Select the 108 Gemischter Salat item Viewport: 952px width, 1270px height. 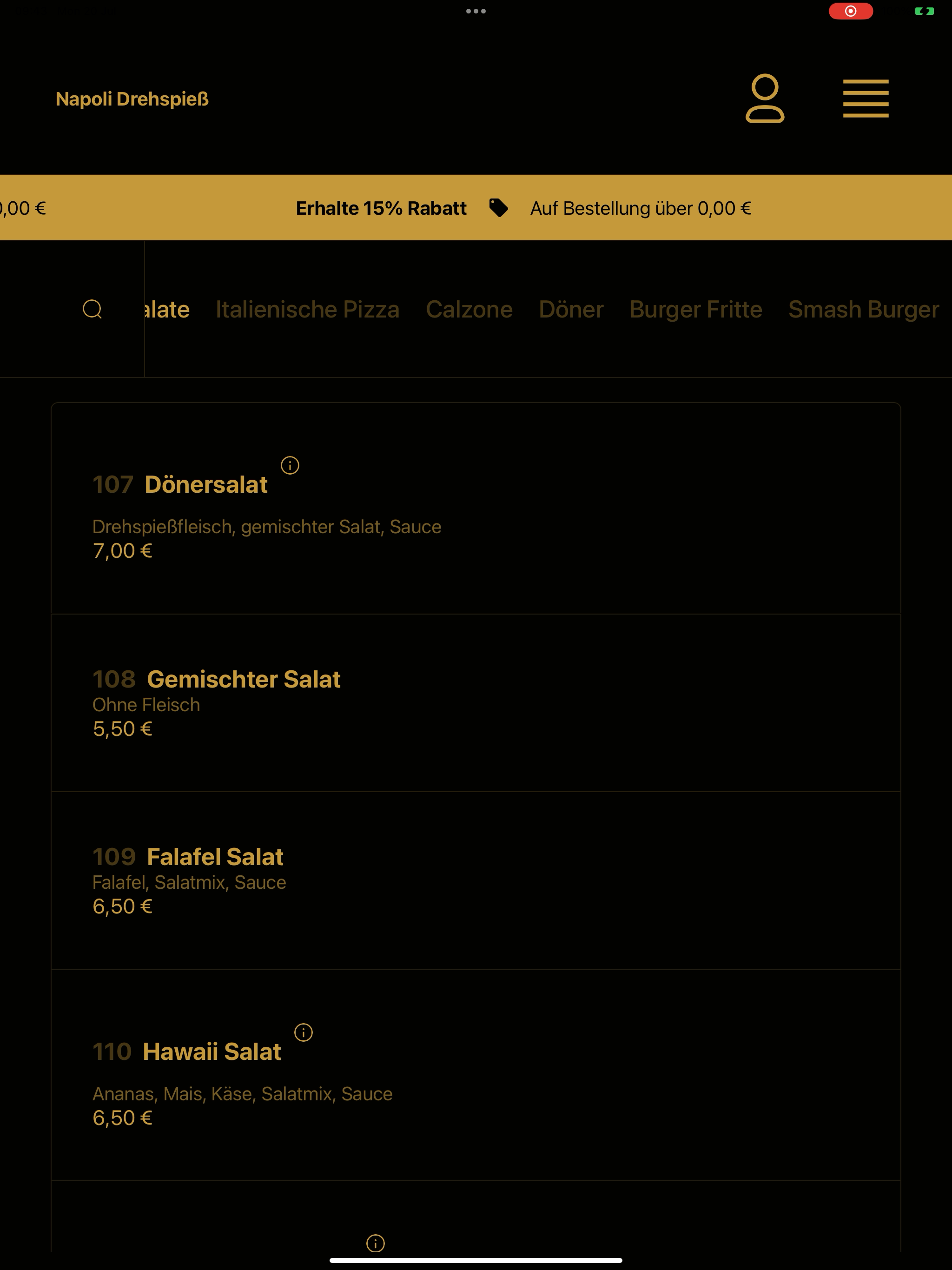tap(476, 703)
